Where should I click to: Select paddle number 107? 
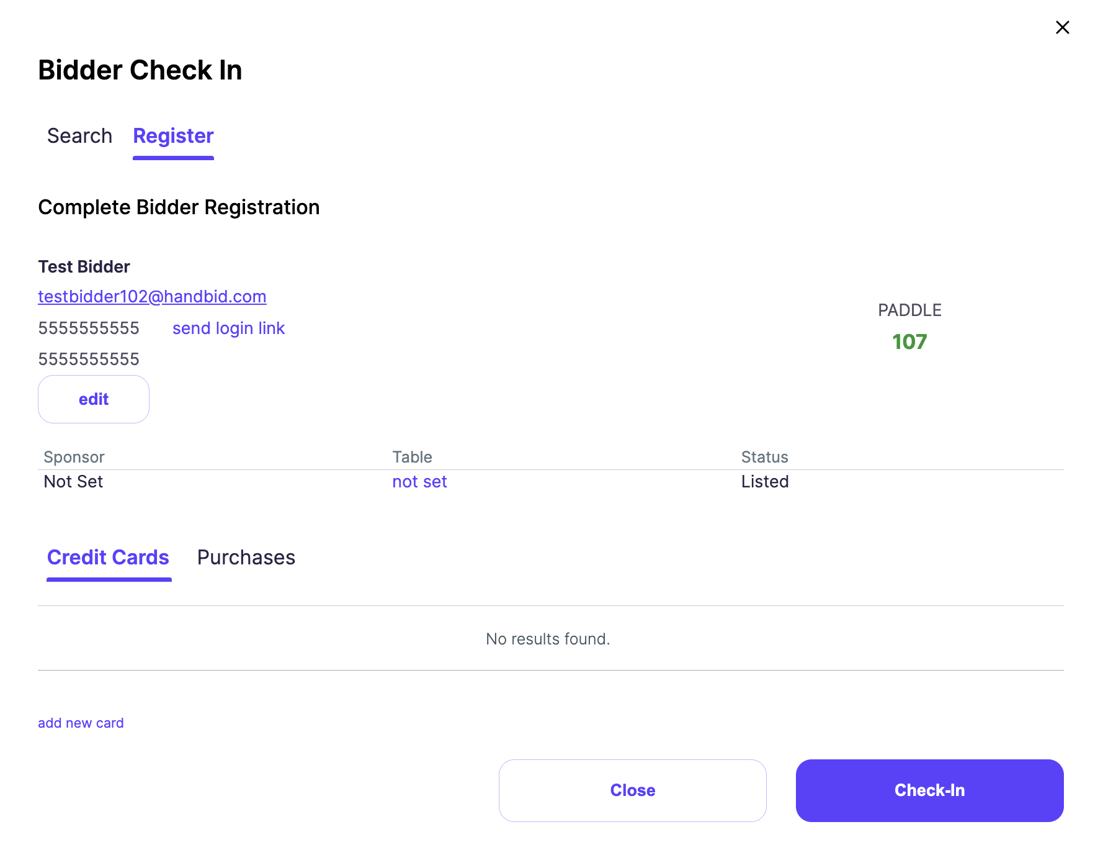point(909,341)
